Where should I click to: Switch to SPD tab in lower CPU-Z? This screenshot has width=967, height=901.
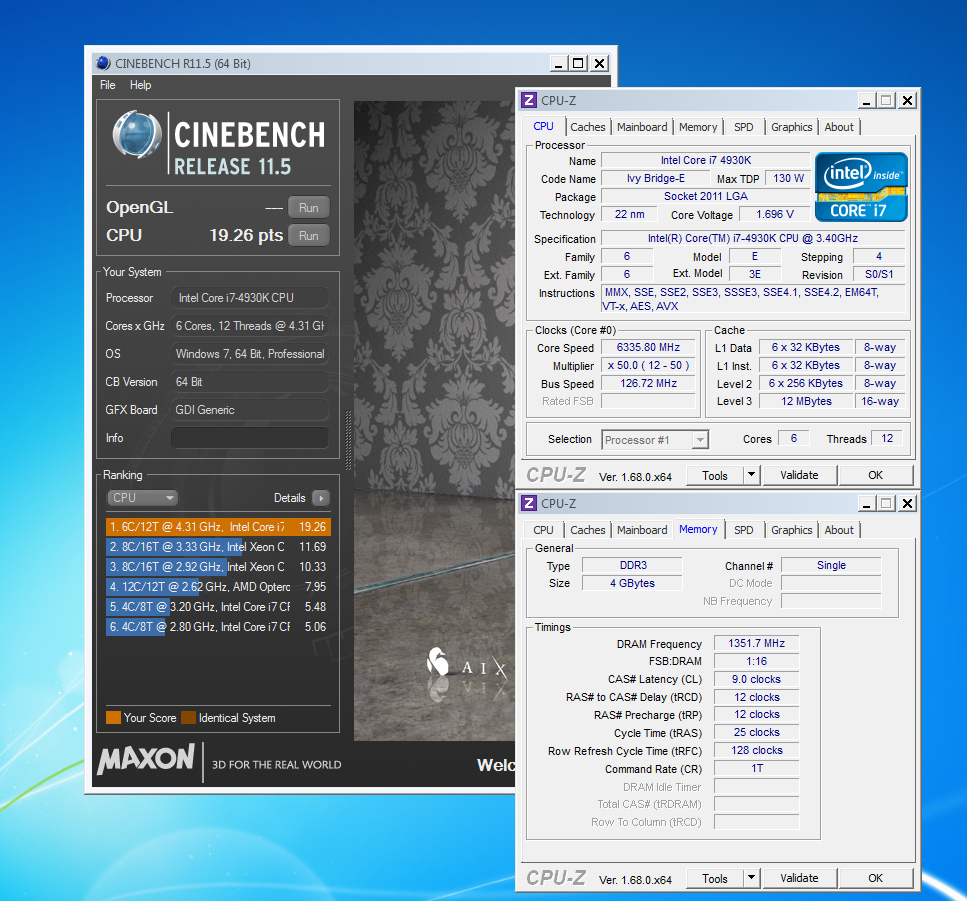[x=744, y=530]
